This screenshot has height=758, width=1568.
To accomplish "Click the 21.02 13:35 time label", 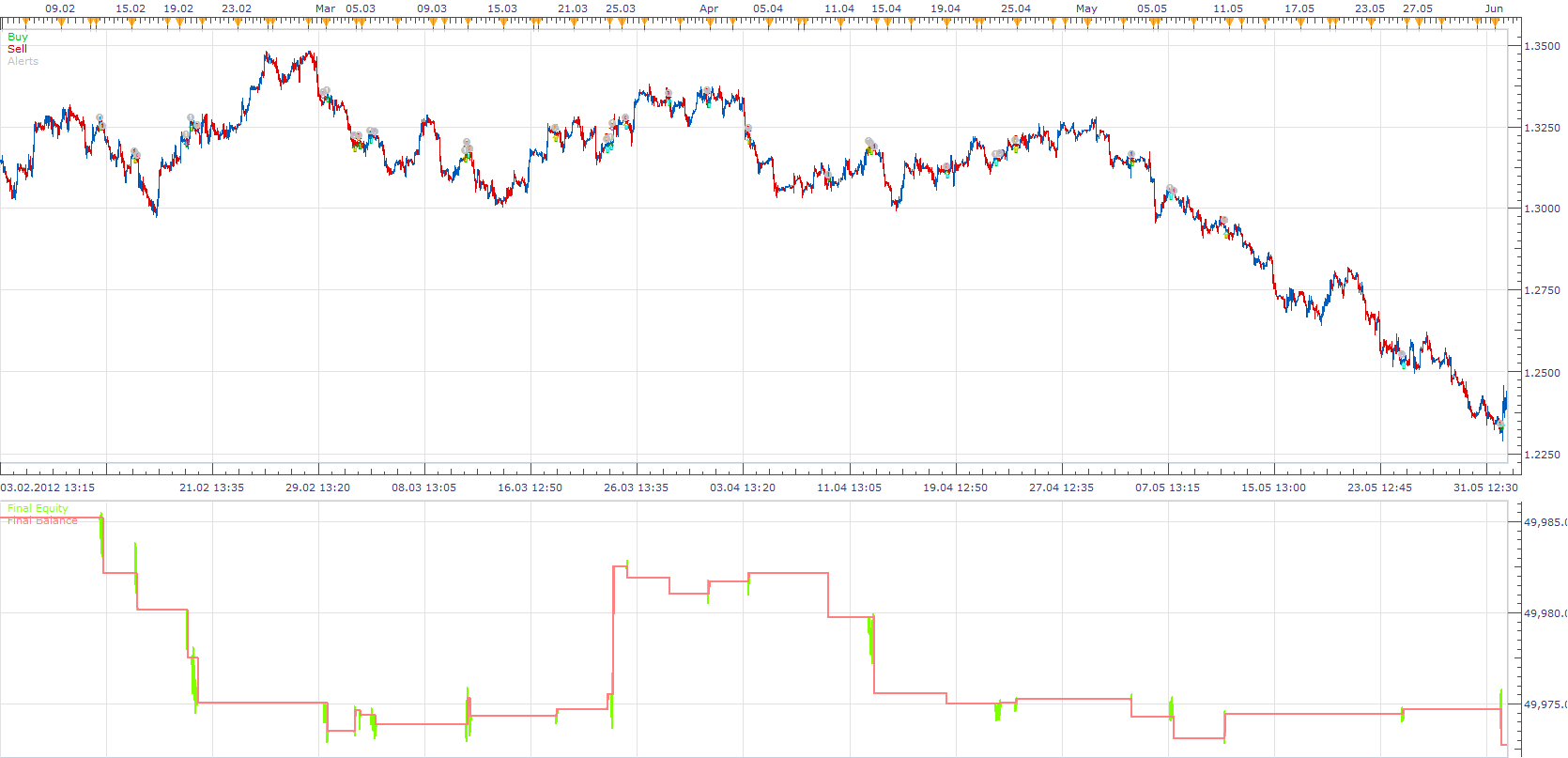I will (212, 487).
